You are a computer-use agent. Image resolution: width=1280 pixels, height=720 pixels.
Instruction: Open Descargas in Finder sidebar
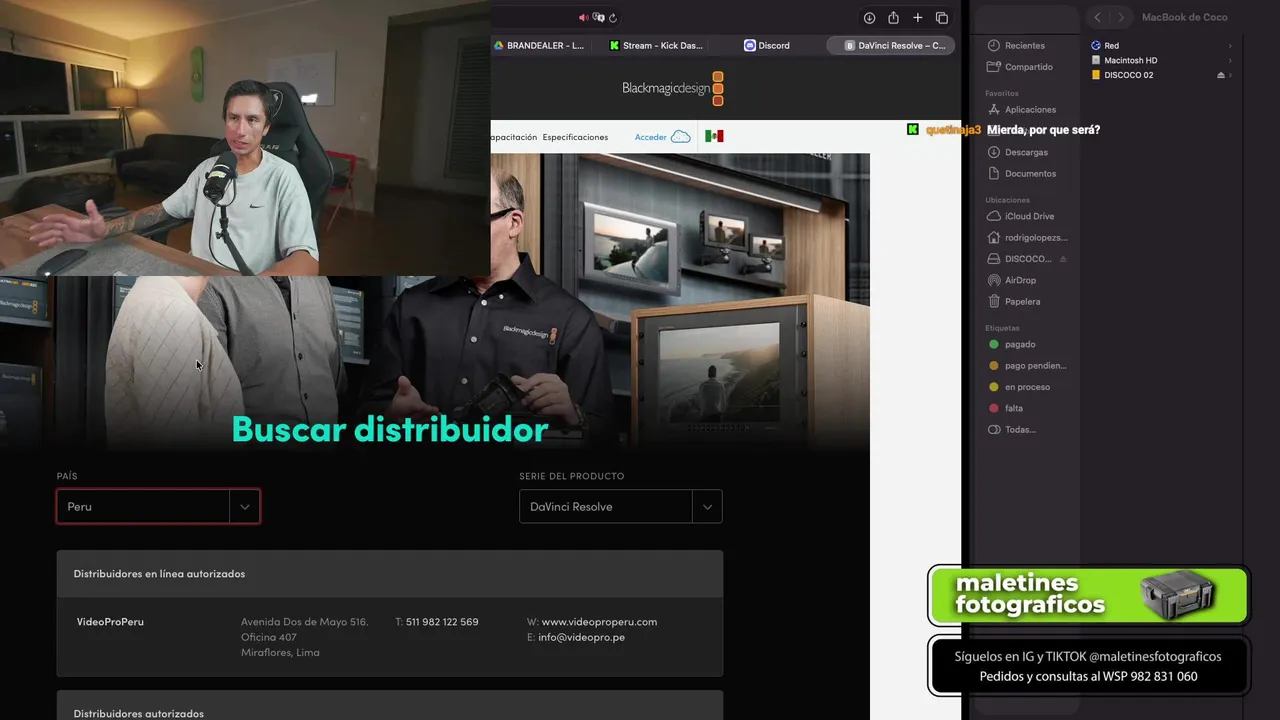click(x=1018, y=152)
